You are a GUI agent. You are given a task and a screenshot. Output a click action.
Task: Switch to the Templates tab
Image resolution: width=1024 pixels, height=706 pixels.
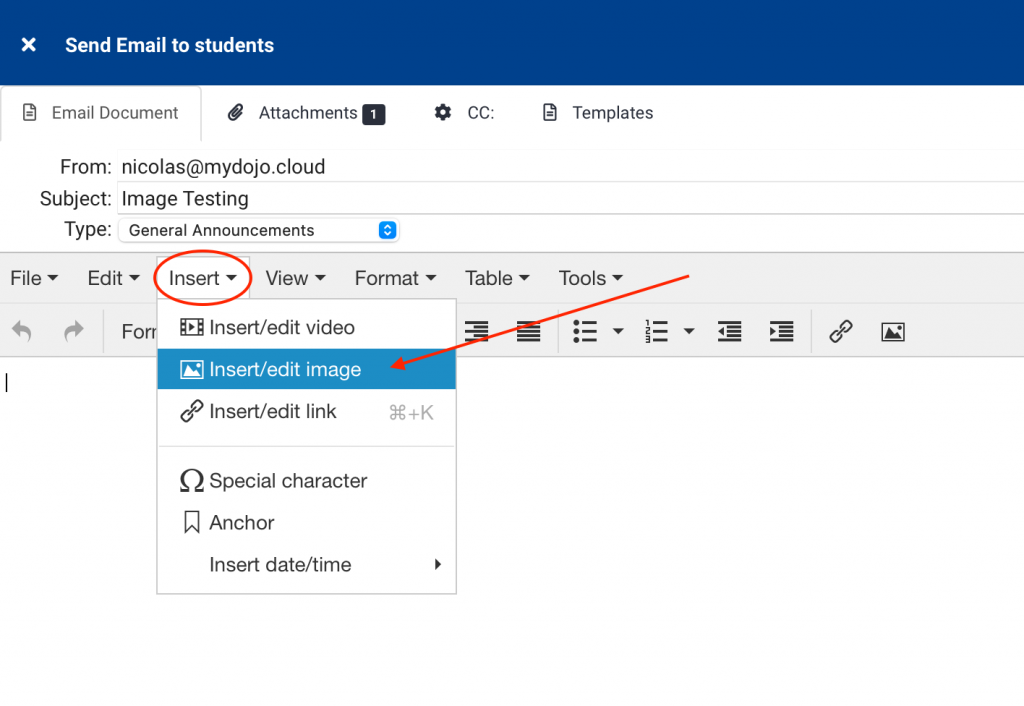pos(597,113)
